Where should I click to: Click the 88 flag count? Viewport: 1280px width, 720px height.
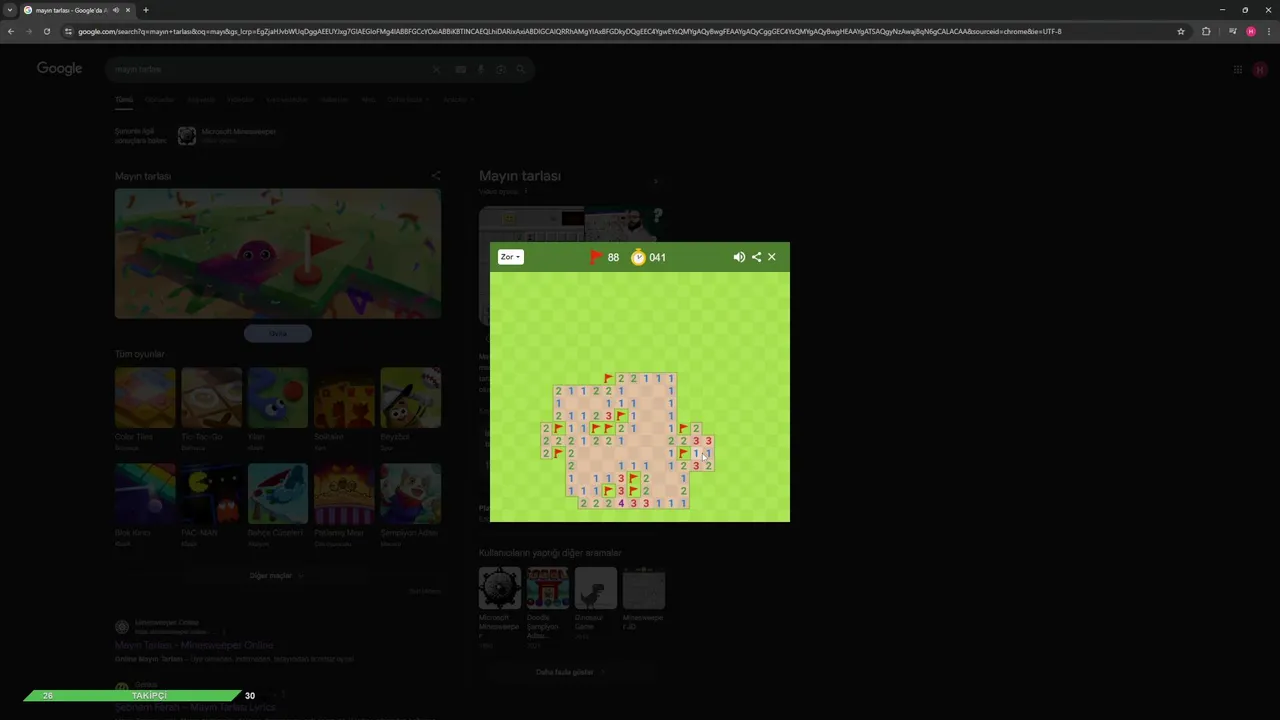click(x=613, y=257)
